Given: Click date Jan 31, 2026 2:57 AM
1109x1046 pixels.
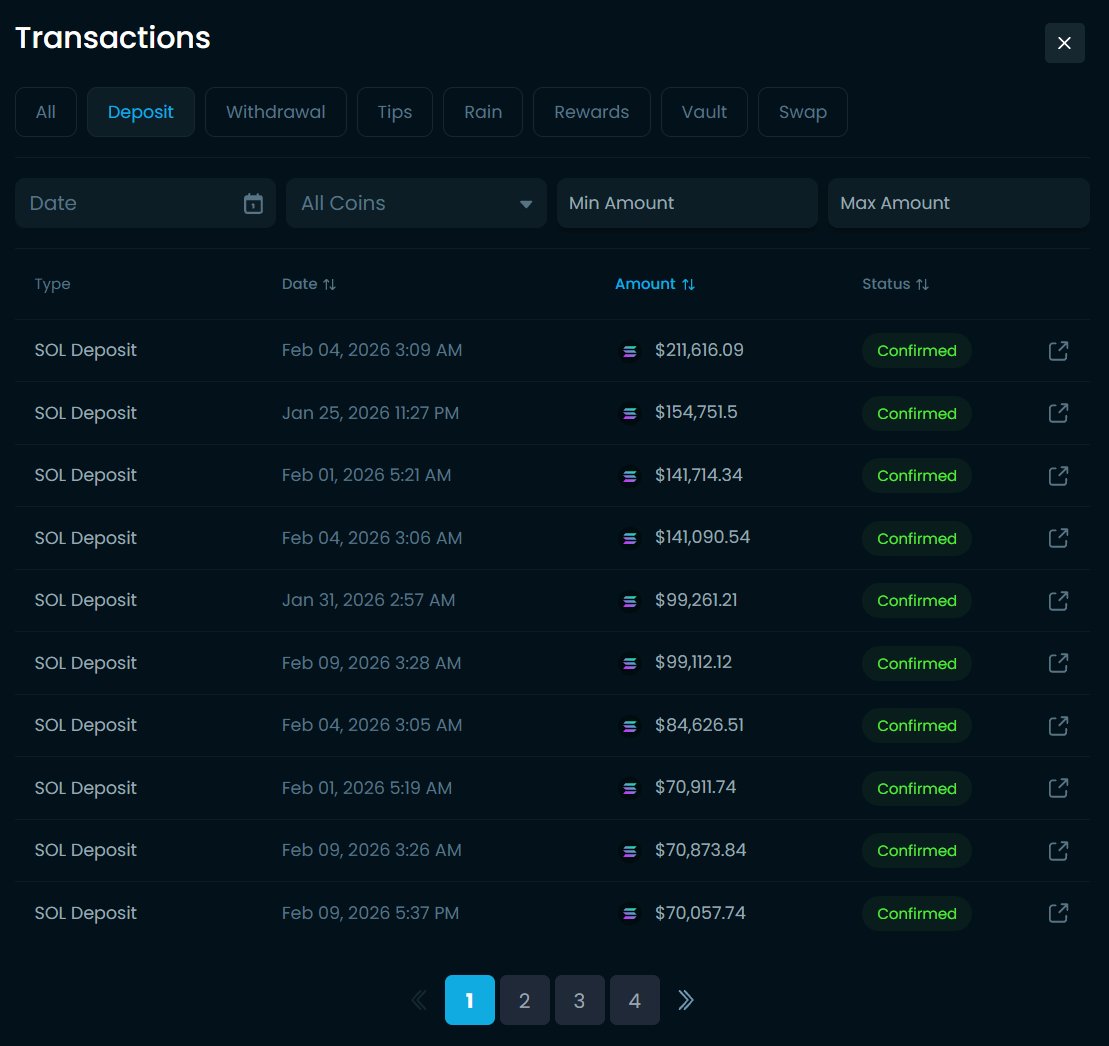Looking at the screenshot, I should [x=368, y=600].
